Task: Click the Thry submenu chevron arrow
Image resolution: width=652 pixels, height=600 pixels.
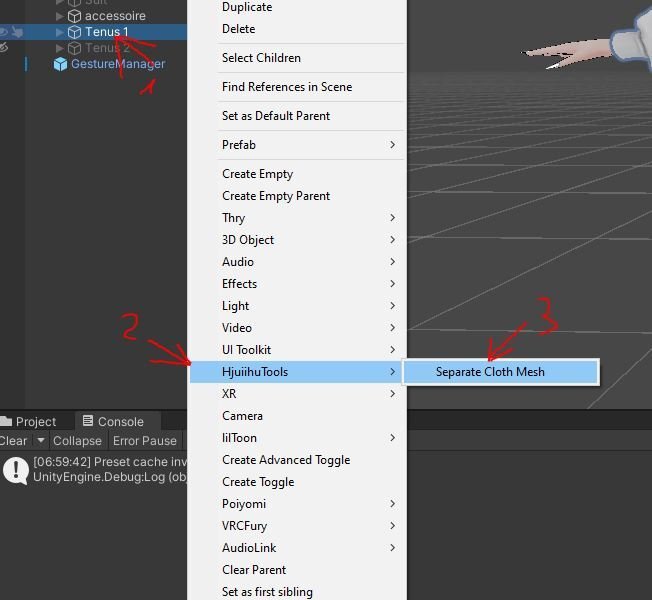Action: click(x=393, y=218)
